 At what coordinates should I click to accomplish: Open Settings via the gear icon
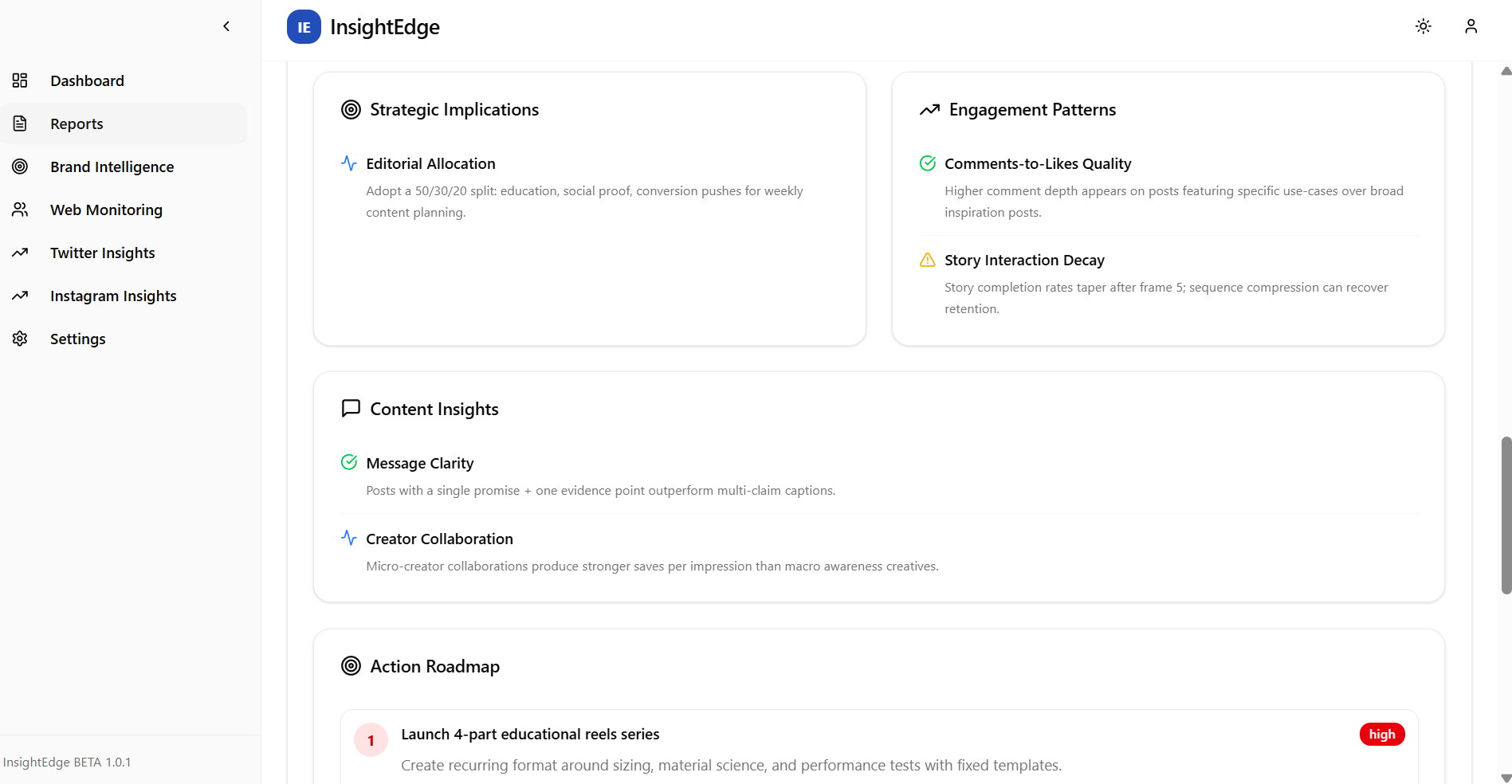20,338
